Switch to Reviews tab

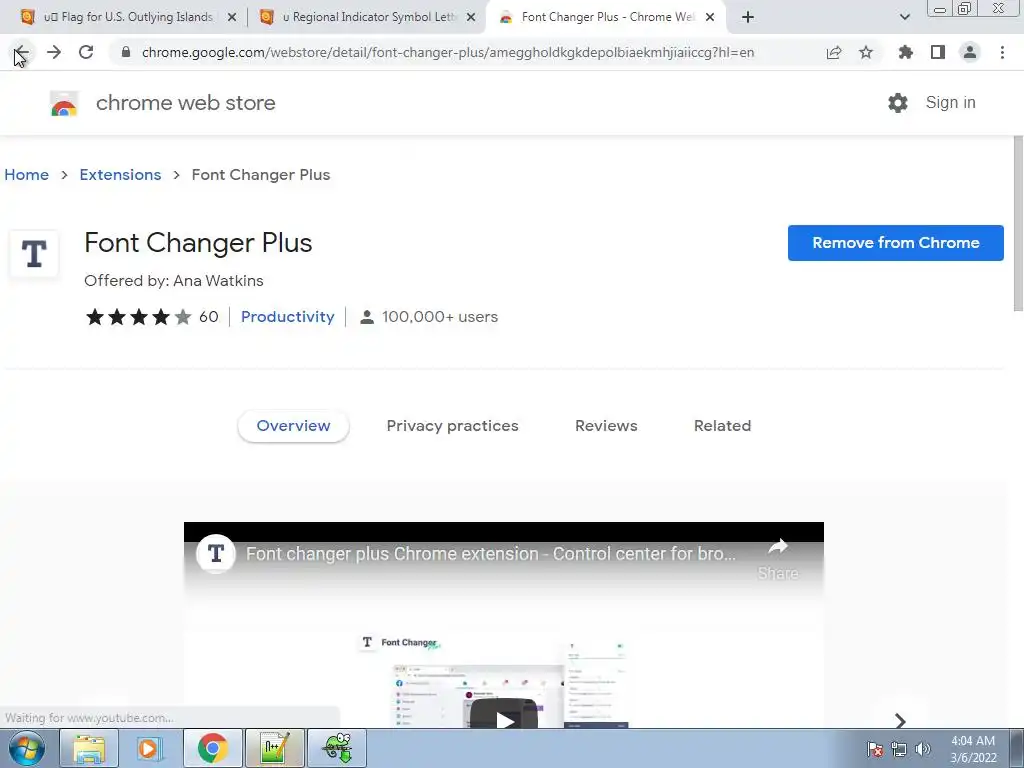click(x=606, y=426)
